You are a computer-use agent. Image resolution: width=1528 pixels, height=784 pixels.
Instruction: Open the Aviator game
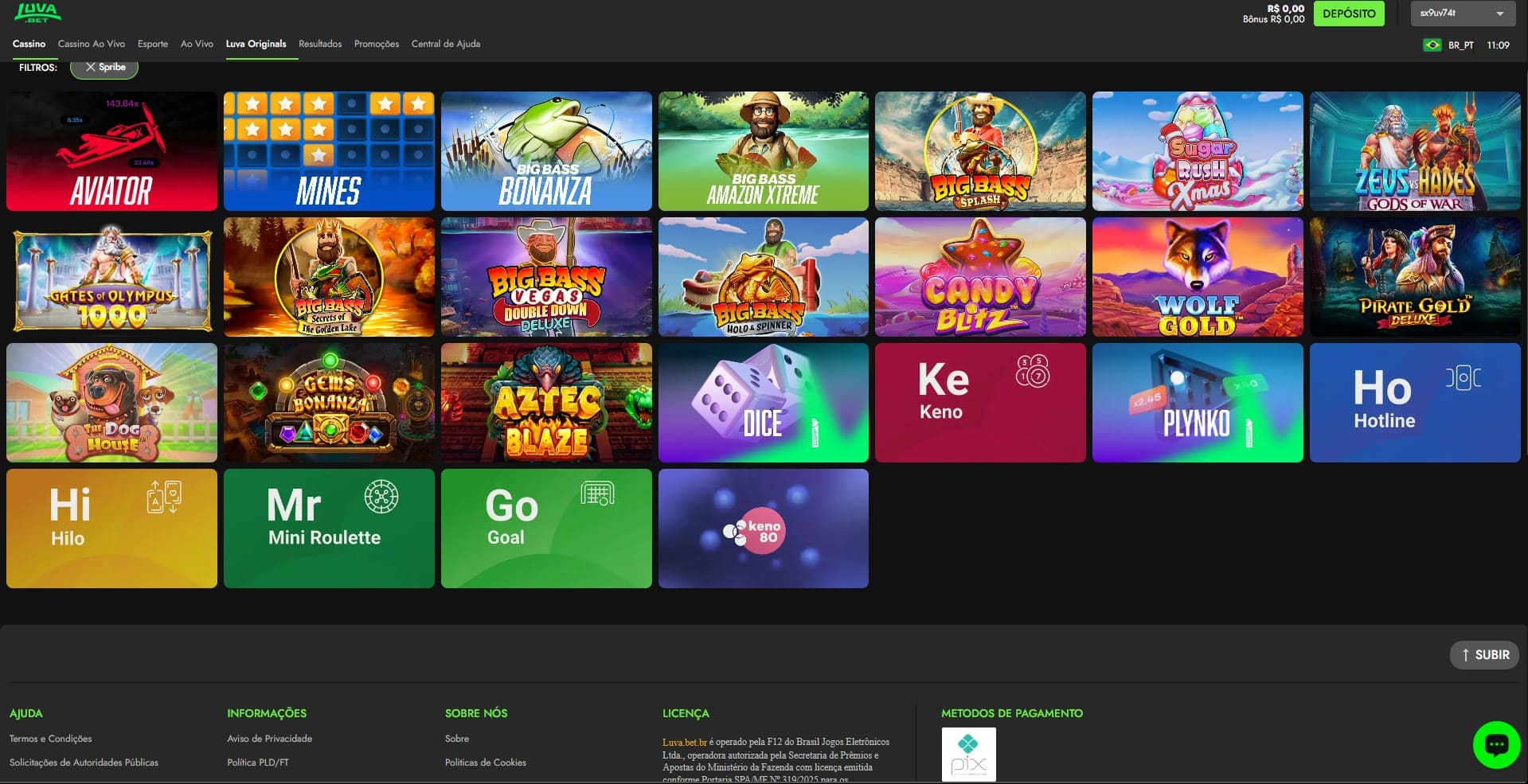pos(111,151)
